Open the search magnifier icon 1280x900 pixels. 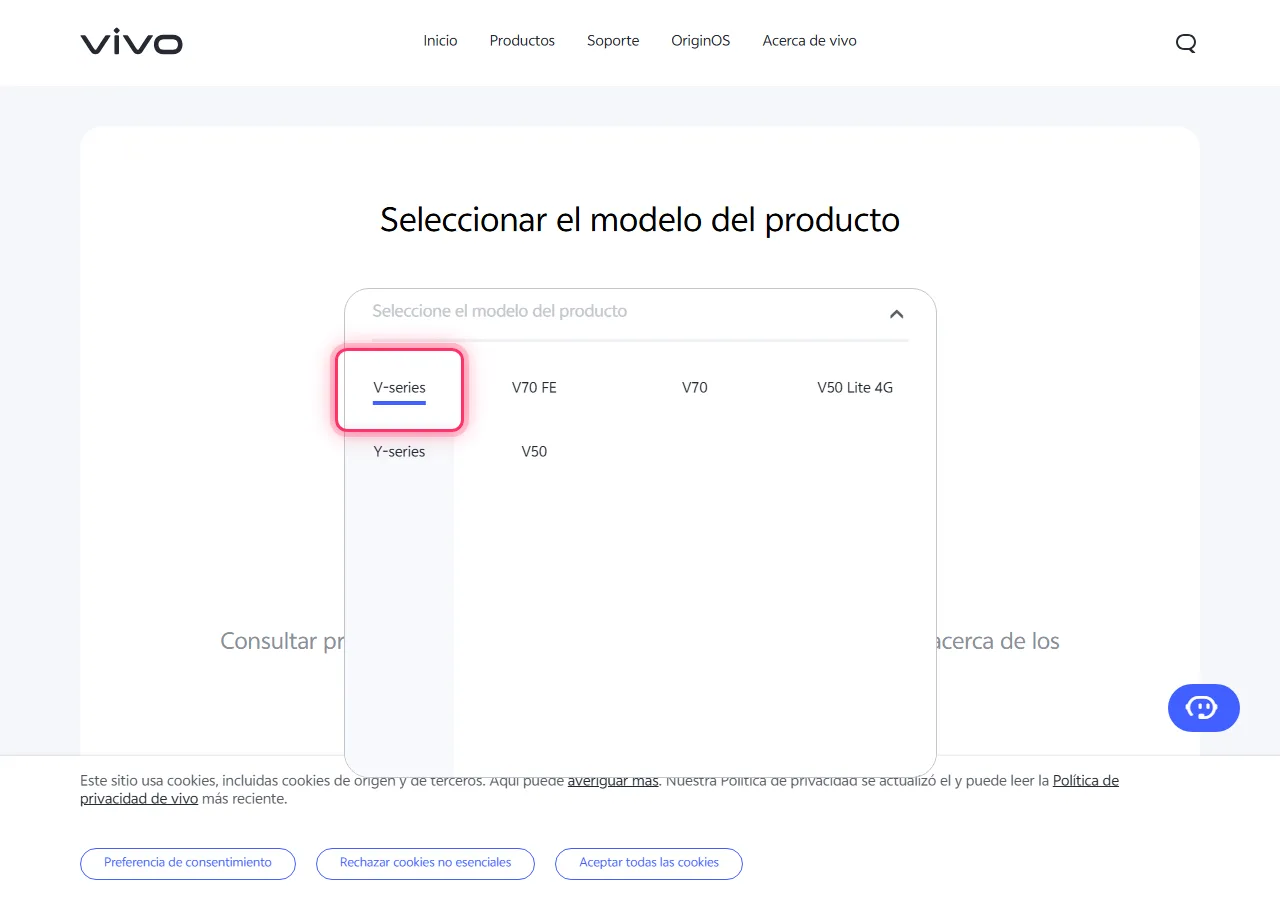tap(1186, 43)
